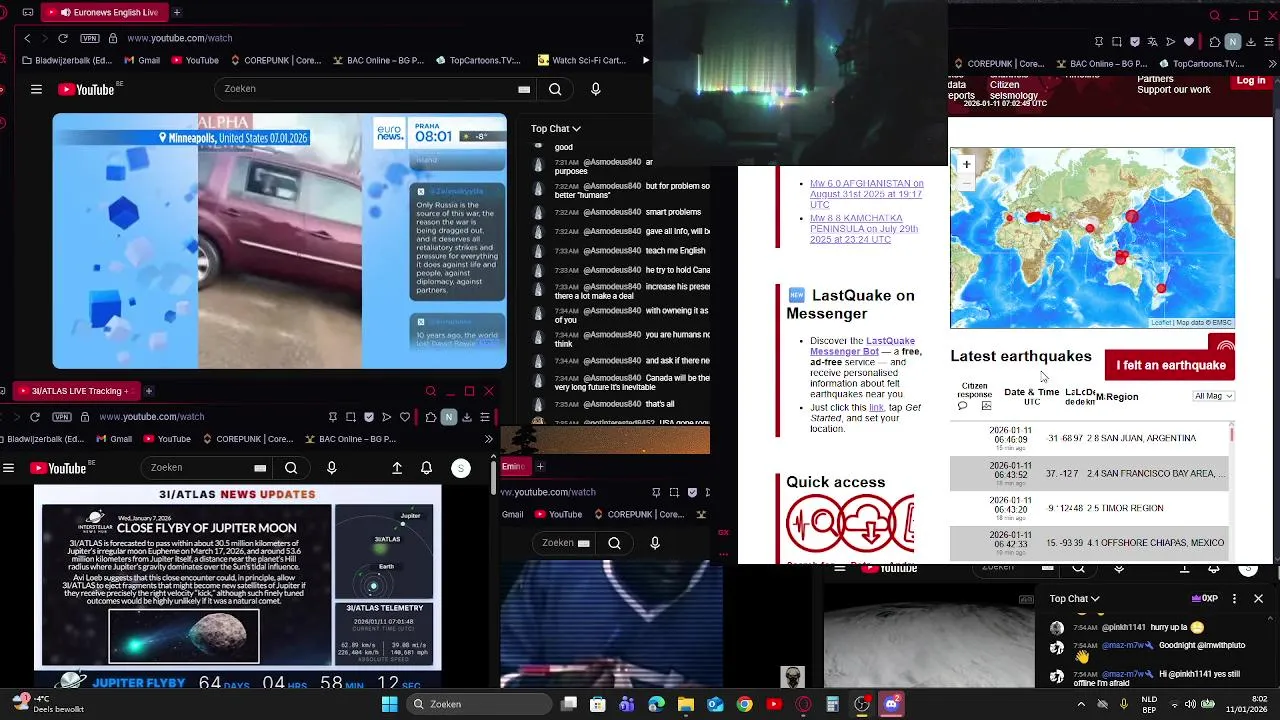Open extensions cube in 3I/ATLAS toolbar
This screenshot has width=1280, height=720.
(431, 417)
